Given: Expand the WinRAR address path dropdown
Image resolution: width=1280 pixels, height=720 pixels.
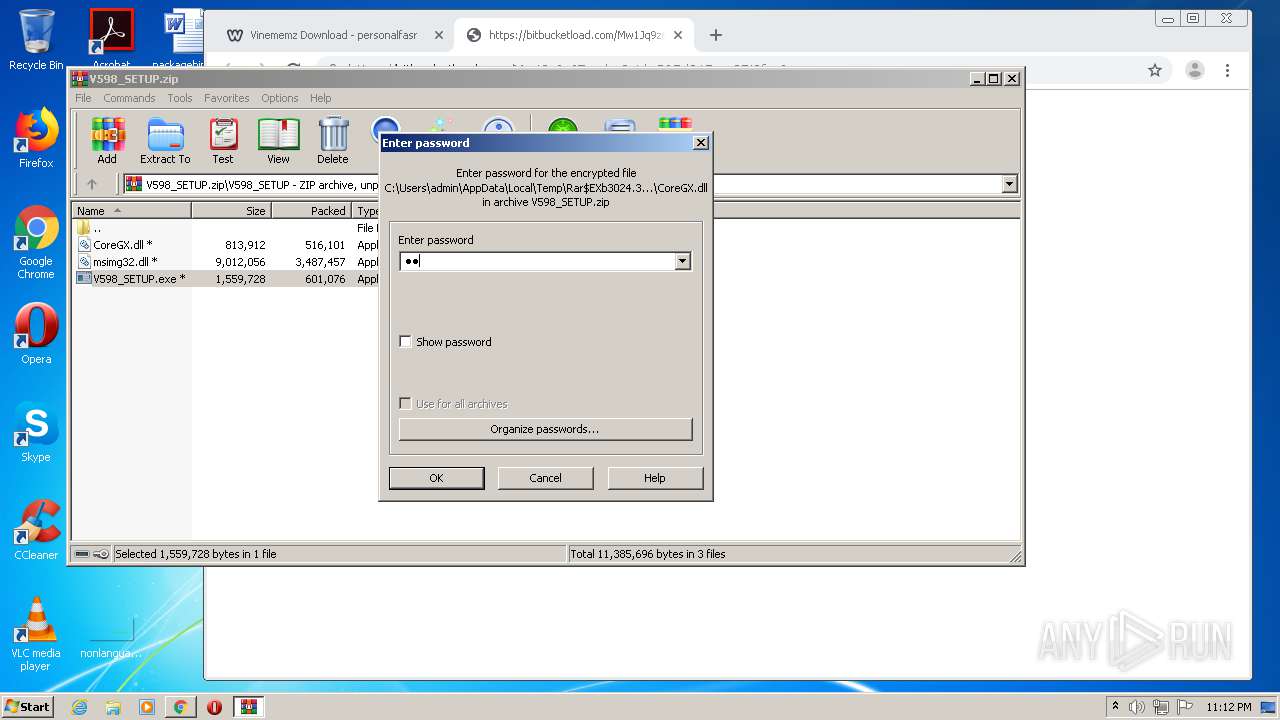Looking at the screenshot, I should pyautogui.click(x=1009, y=184).
